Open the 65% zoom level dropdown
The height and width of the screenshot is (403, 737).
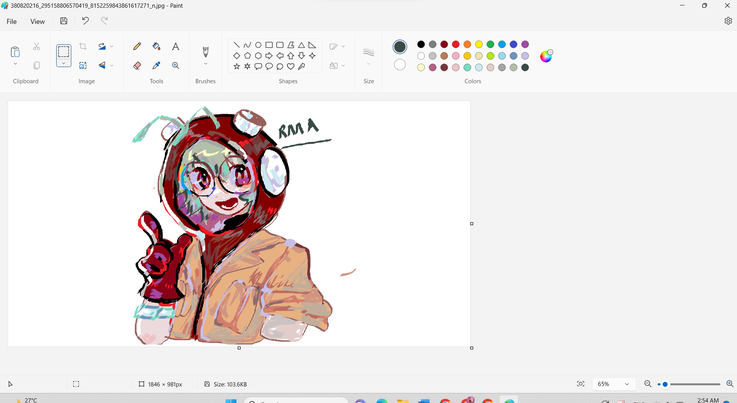[x=613, y=384]
